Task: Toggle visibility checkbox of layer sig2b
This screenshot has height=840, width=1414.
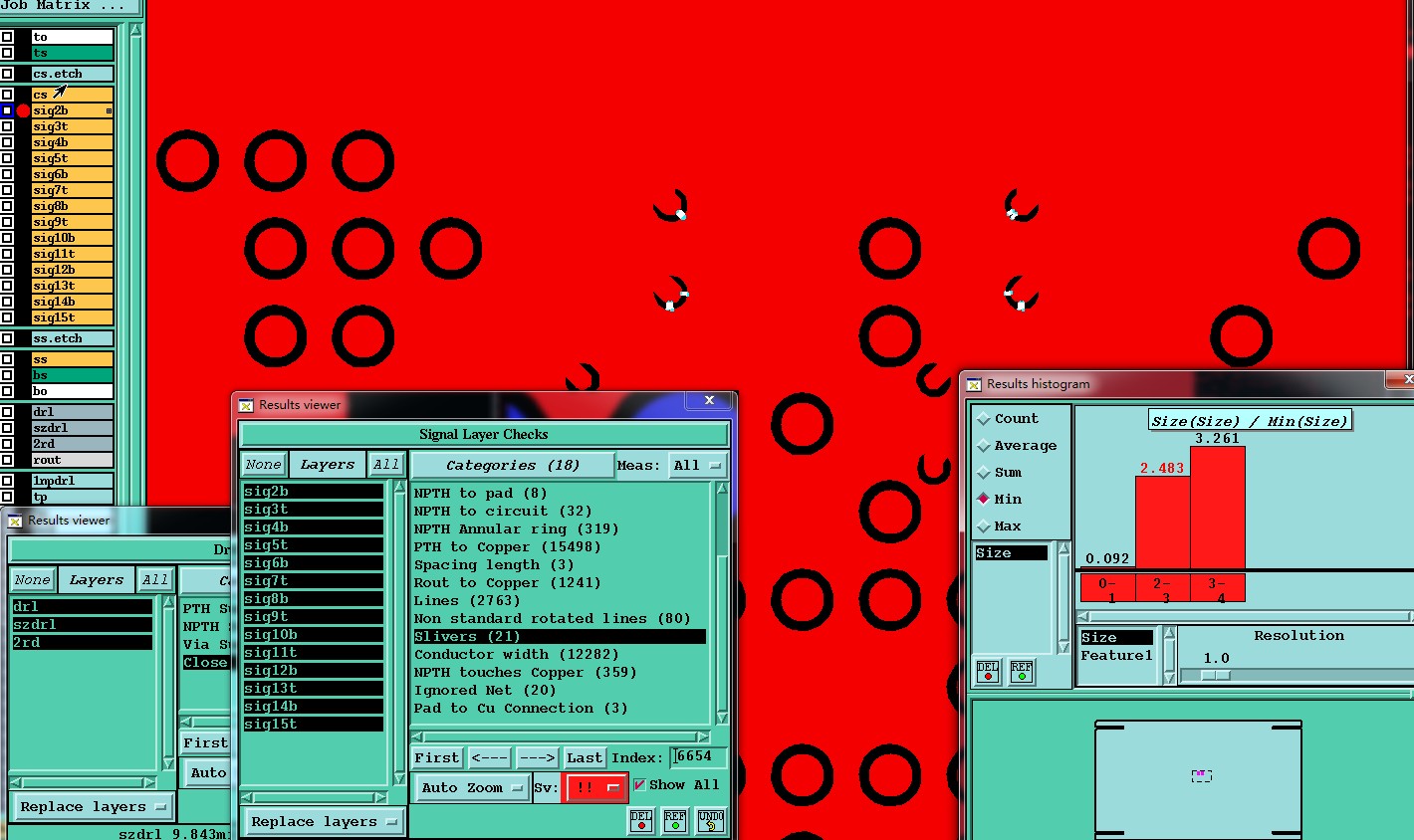Action: (7, 110)
